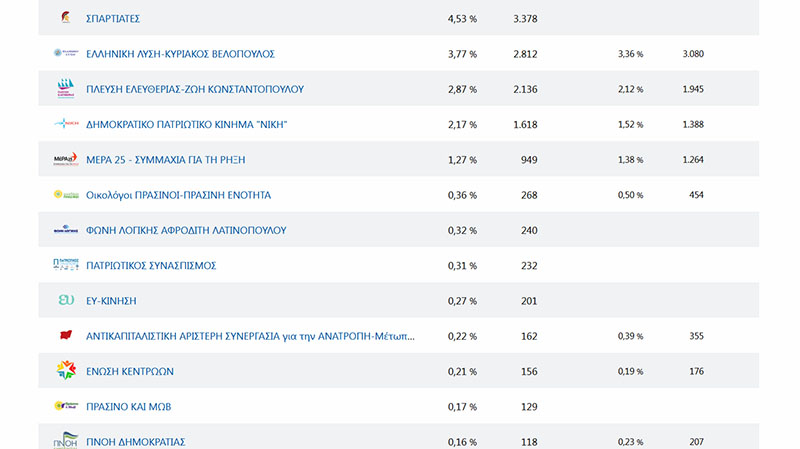
Task: Click the red ΑΝΤΙΚΑΠΙΤΑΛΙΣΤΙΚΗ ΑΡΙΣΤΕΡΗ flag logo
Action: coord(65,335)
